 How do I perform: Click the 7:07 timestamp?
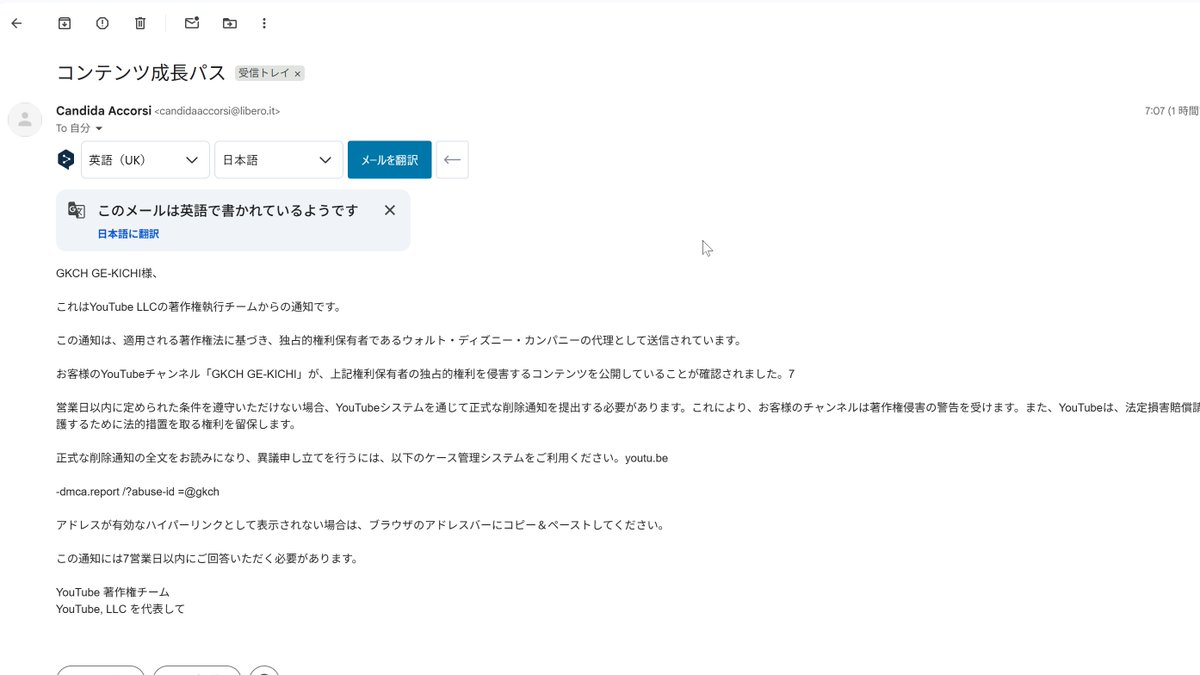[1155, 111]
